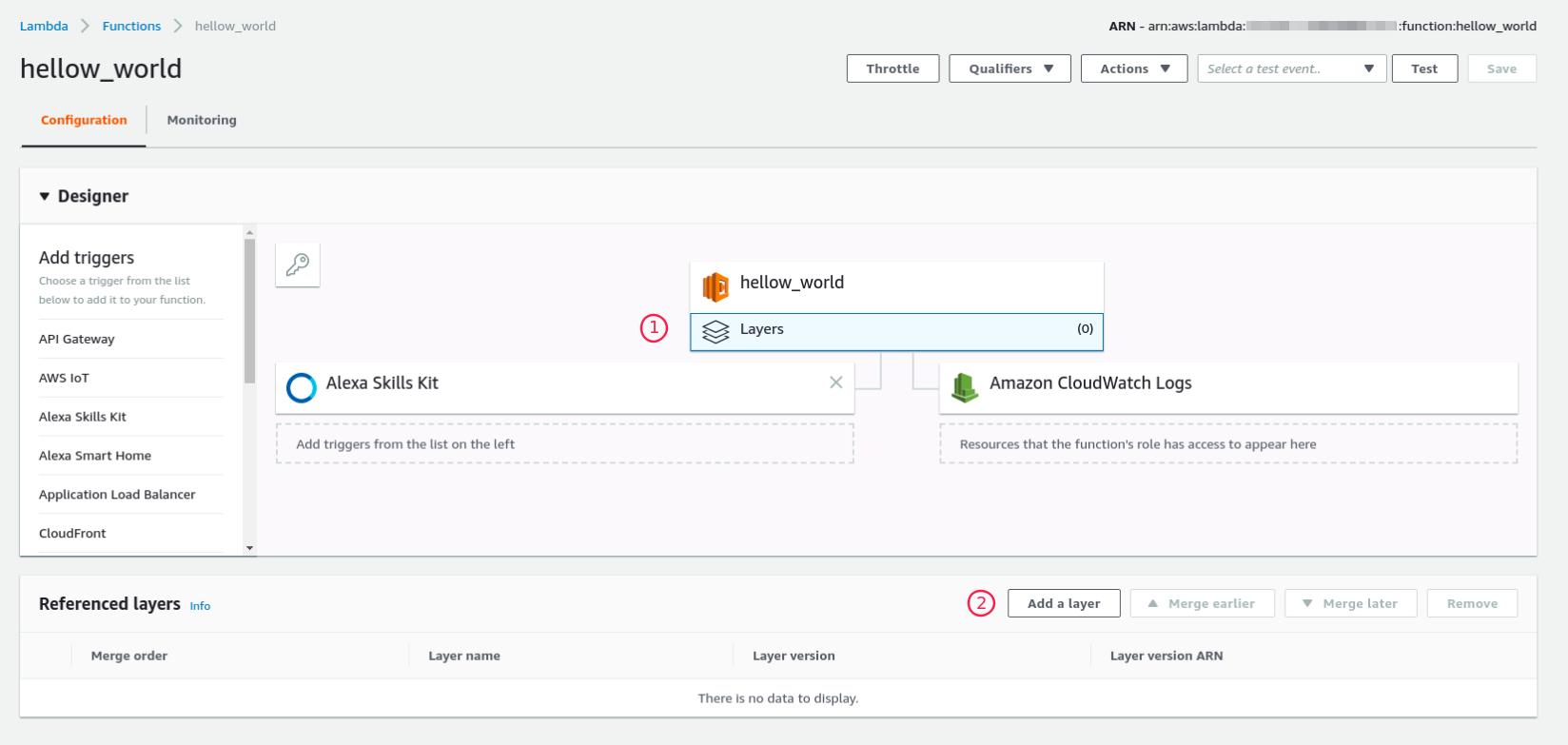Go to Lambda in breadcrumb

[44, 26]
